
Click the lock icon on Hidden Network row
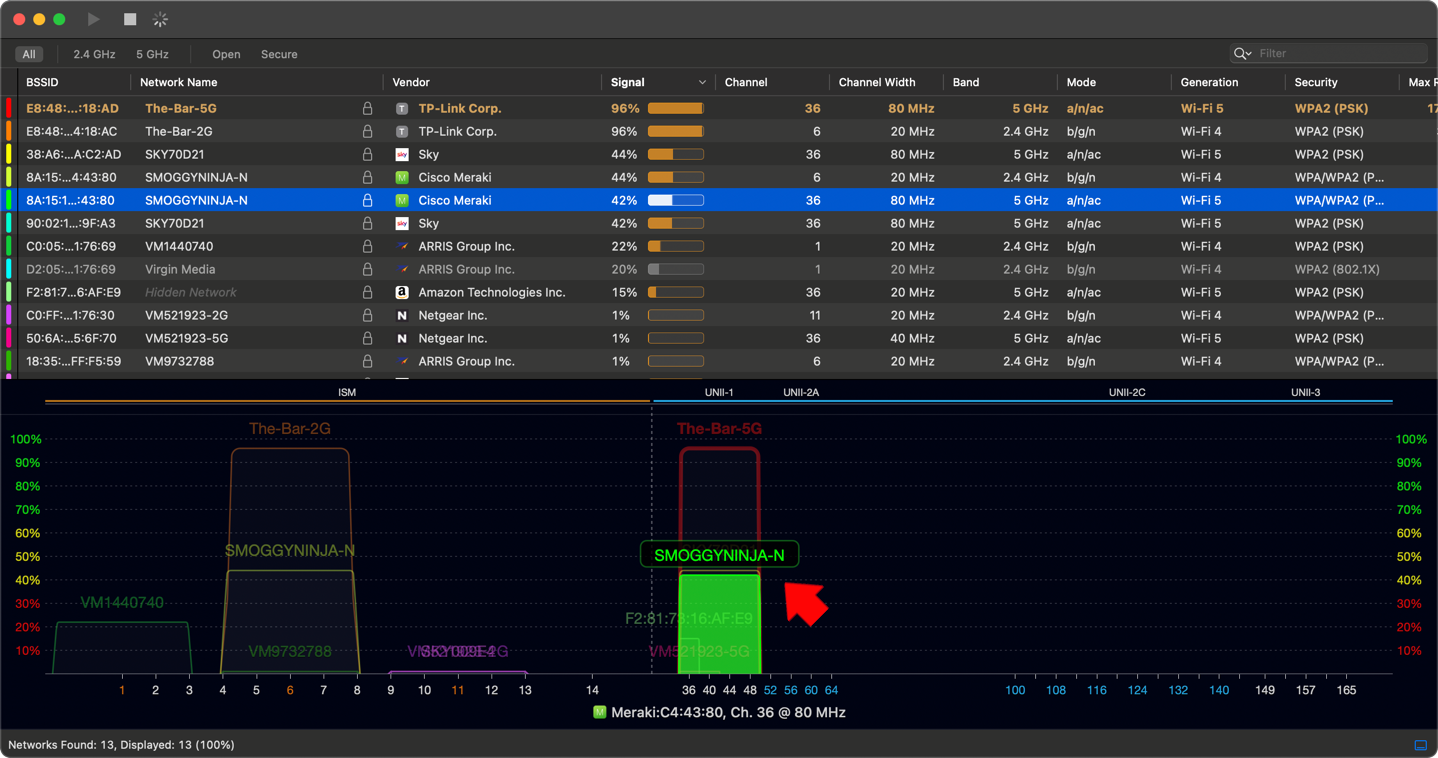pos(367,292)
